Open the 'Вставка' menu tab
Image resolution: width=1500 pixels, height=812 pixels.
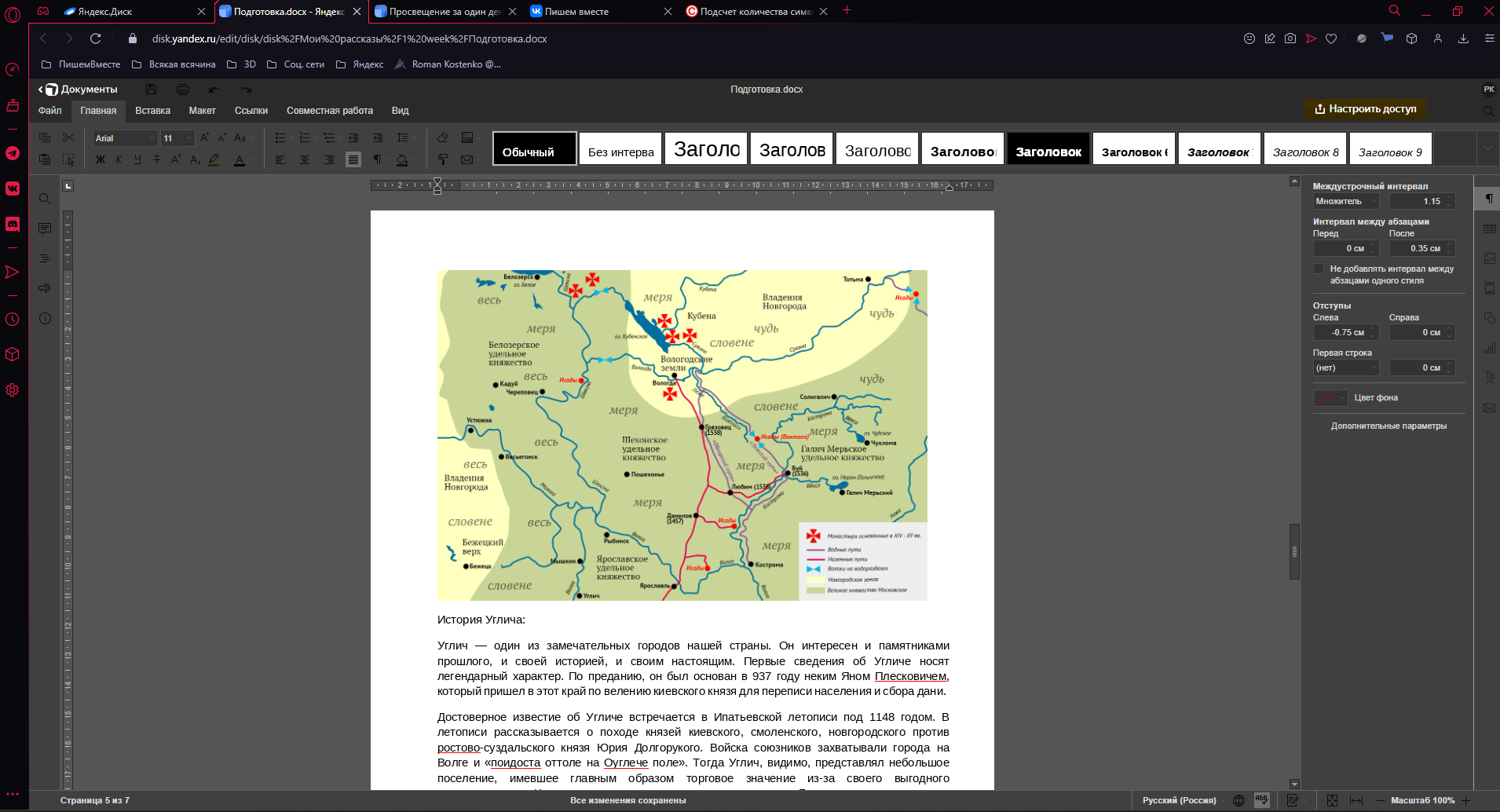[x=152, y=111]
